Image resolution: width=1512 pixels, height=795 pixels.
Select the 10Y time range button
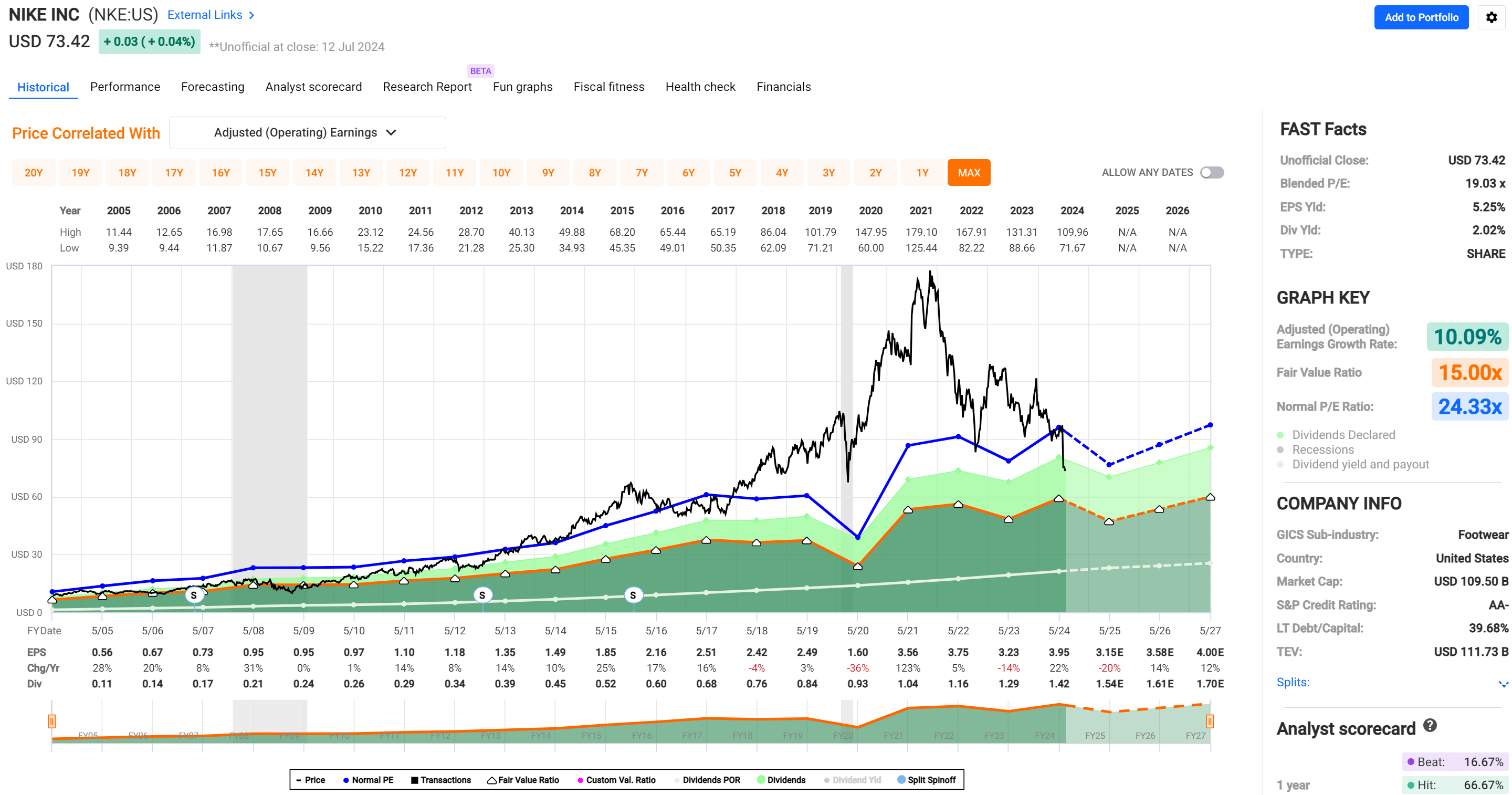tap(501, 173)
